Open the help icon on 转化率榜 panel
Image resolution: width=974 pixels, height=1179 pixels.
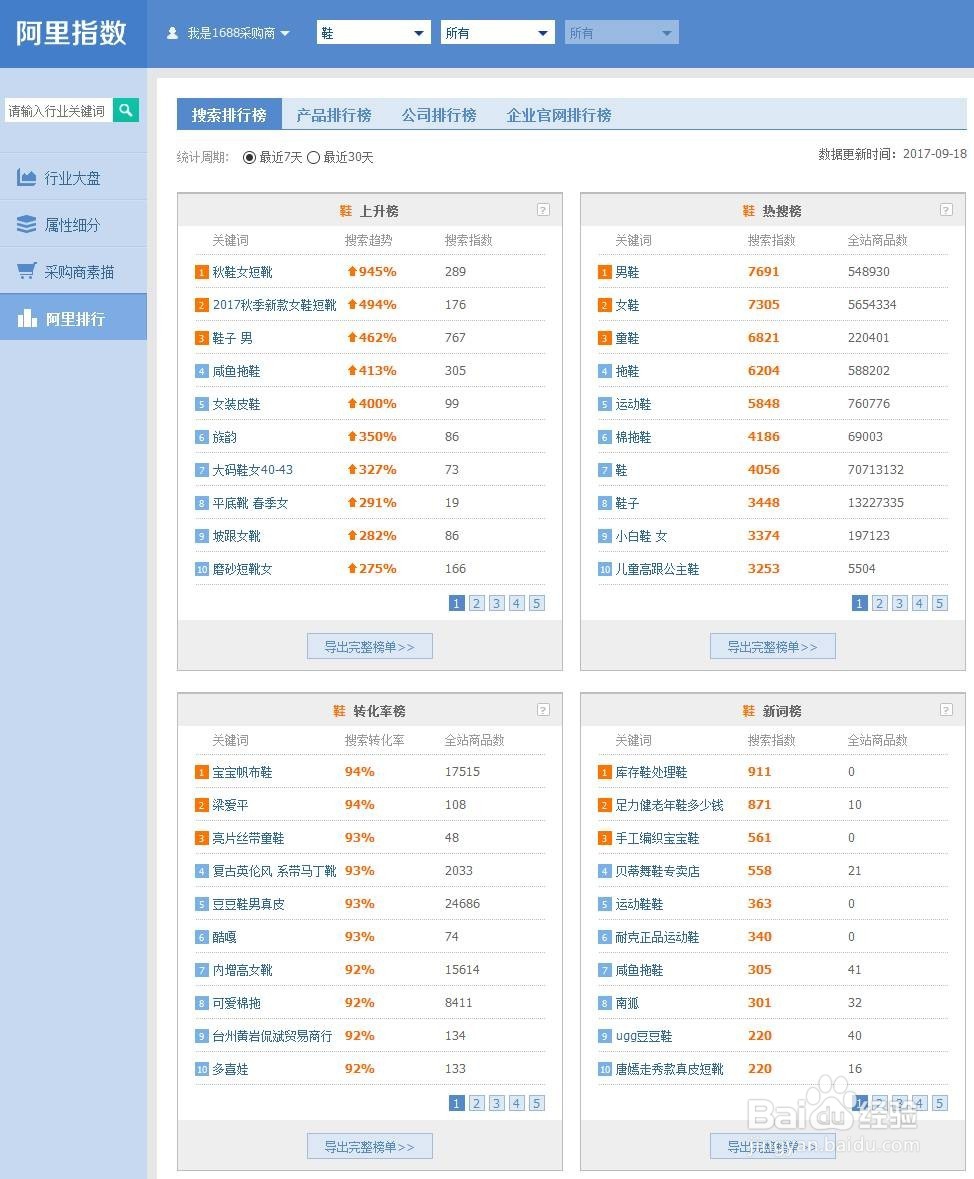pos(543,710)
